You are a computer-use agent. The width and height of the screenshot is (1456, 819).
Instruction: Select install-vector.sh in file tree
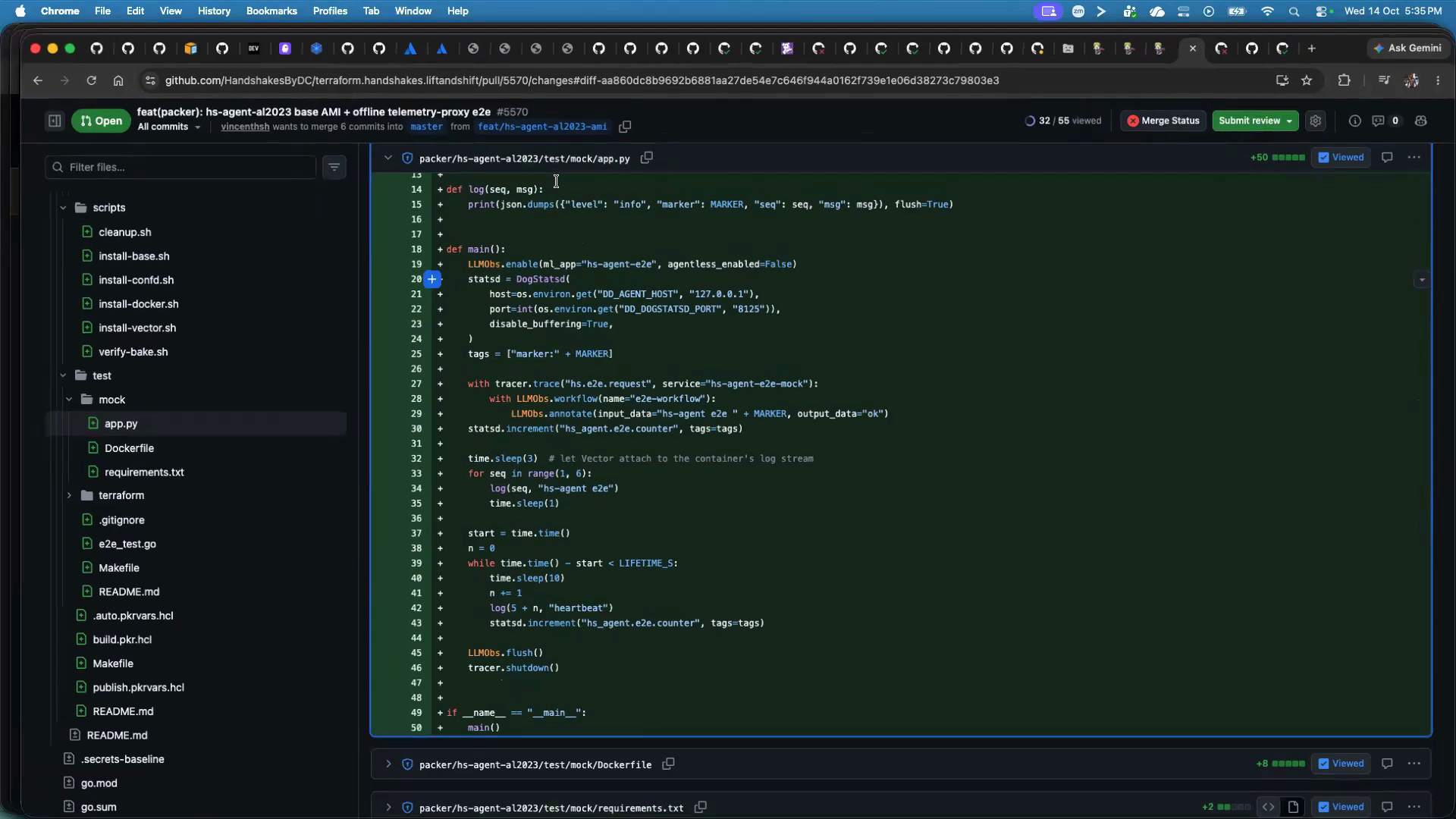(136, 328)
